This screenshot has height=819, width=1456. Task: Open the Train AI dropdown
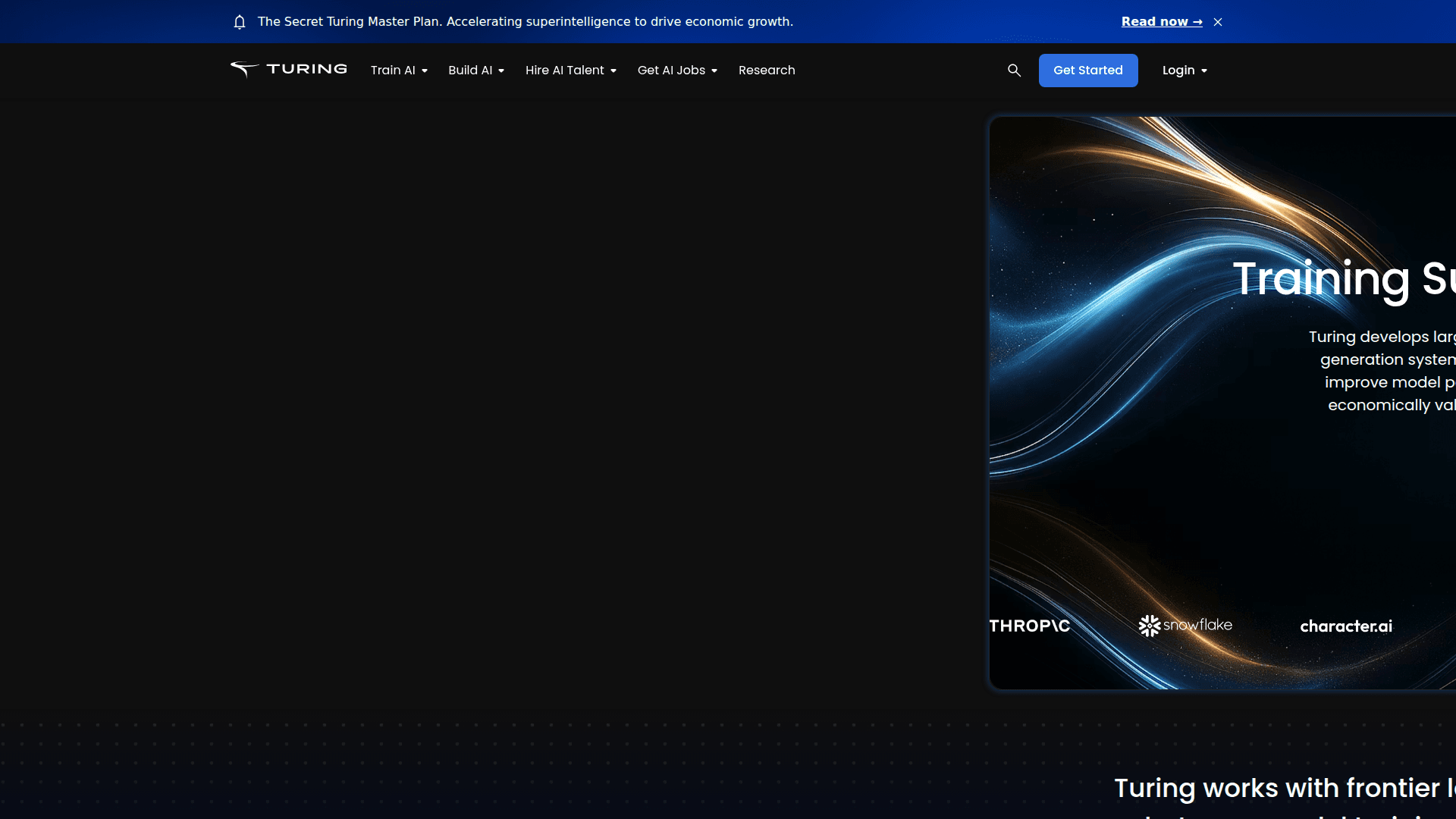pyautogui.click(x=399, y=70)
